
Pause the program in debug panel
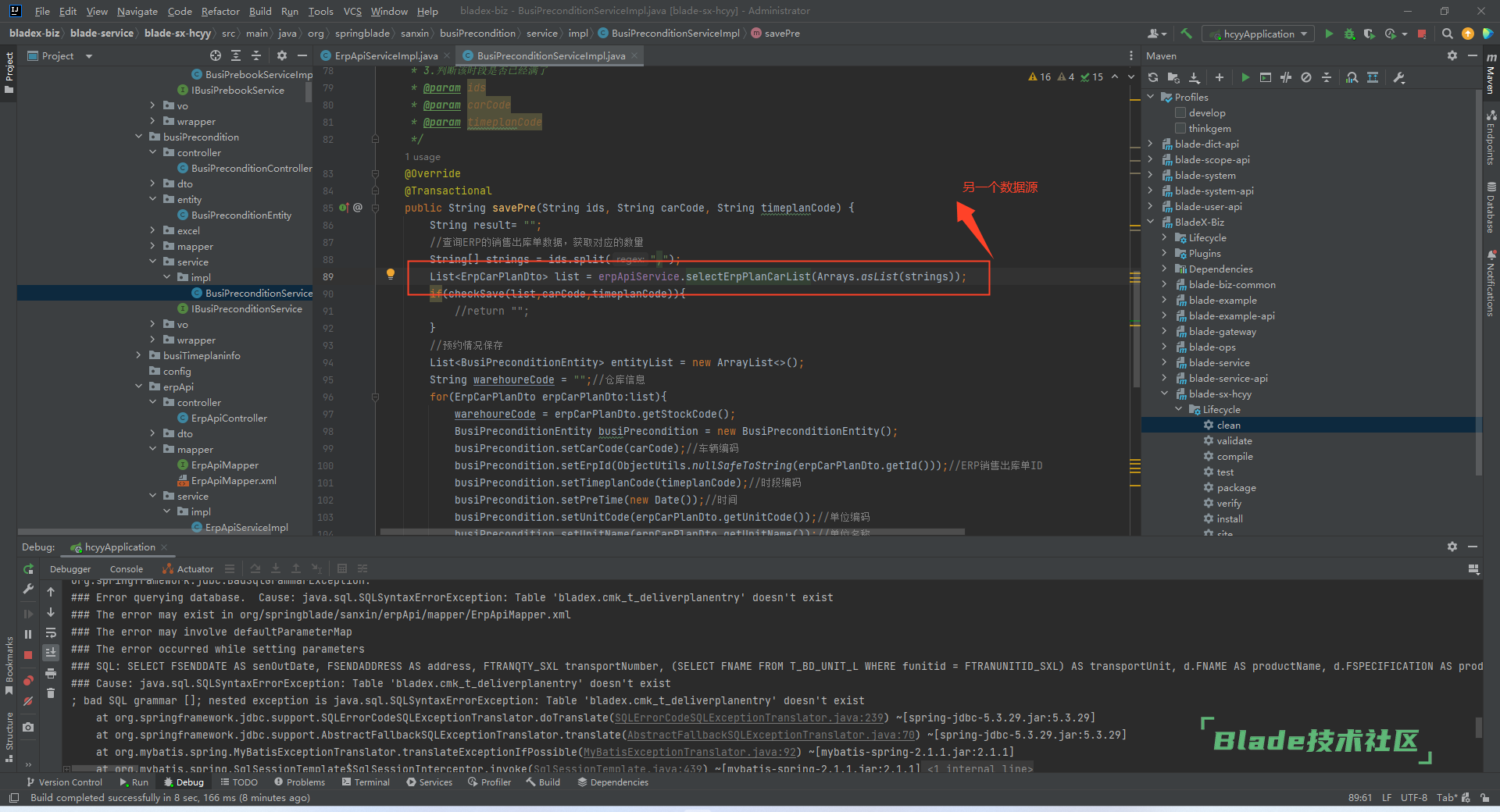[x=28, y=634]
